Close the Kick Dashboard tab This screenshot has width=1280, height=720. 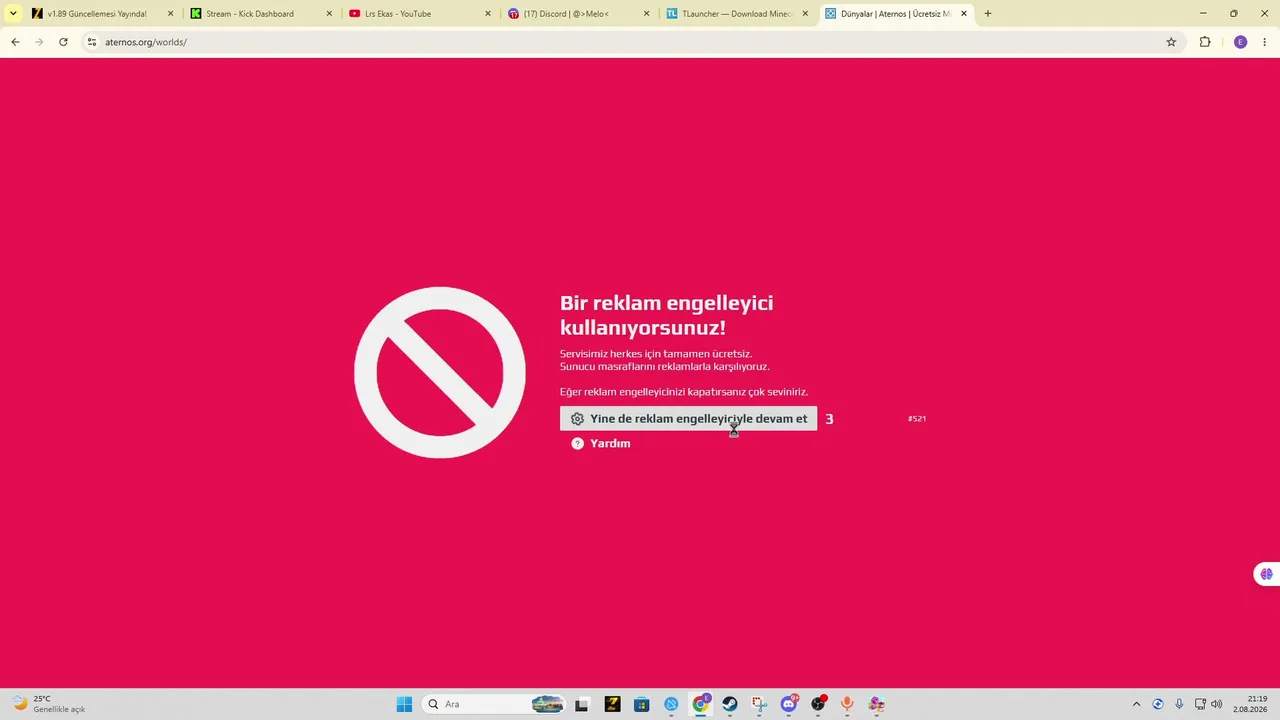pos(329,14)
